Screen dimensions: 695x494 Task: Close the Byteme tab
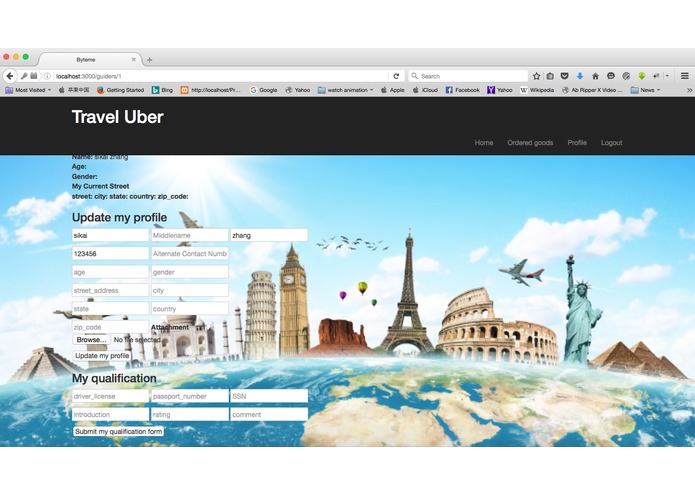(133, 59)
